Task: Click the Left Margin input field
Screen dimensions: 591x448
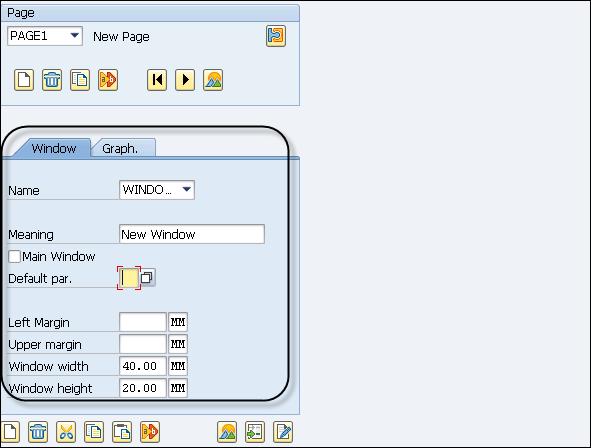Action: [x=143, y=322]
